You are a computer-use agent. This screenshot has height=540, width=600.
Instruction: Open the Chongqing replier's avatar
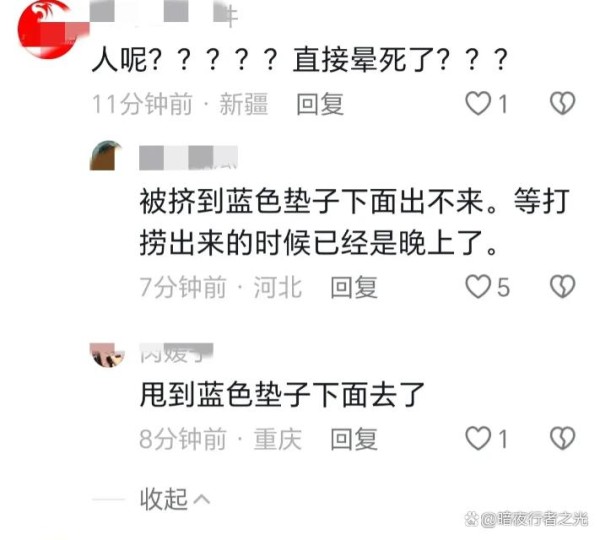(107, 355)
